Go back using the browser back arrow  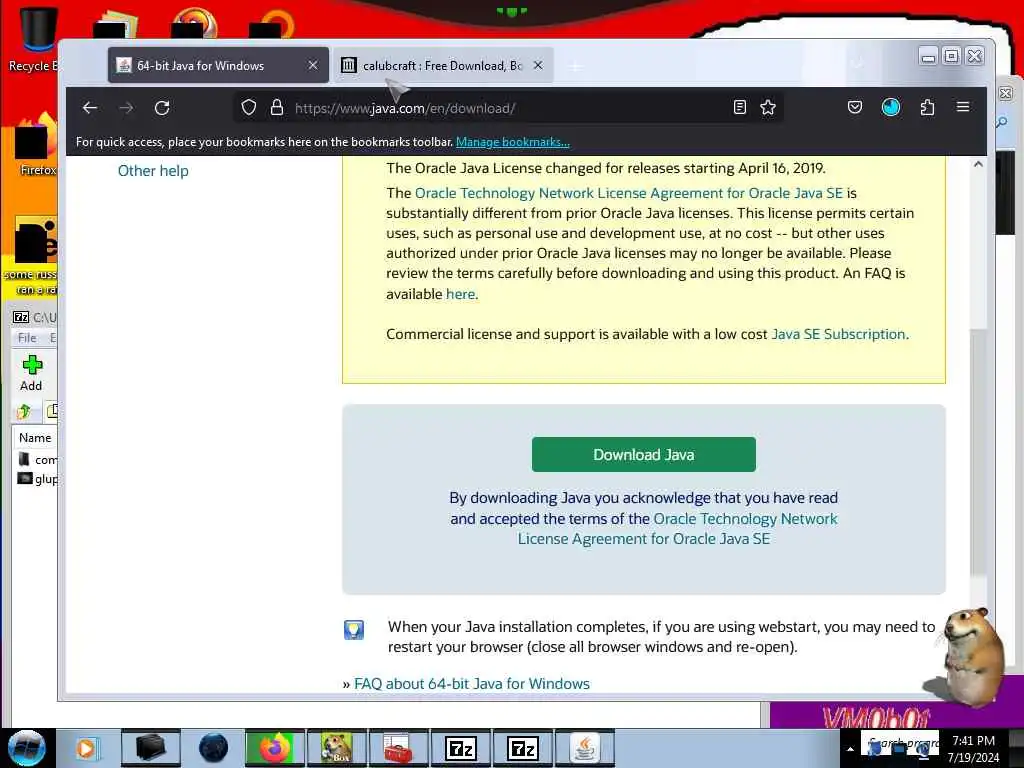[x=90, y=108]
